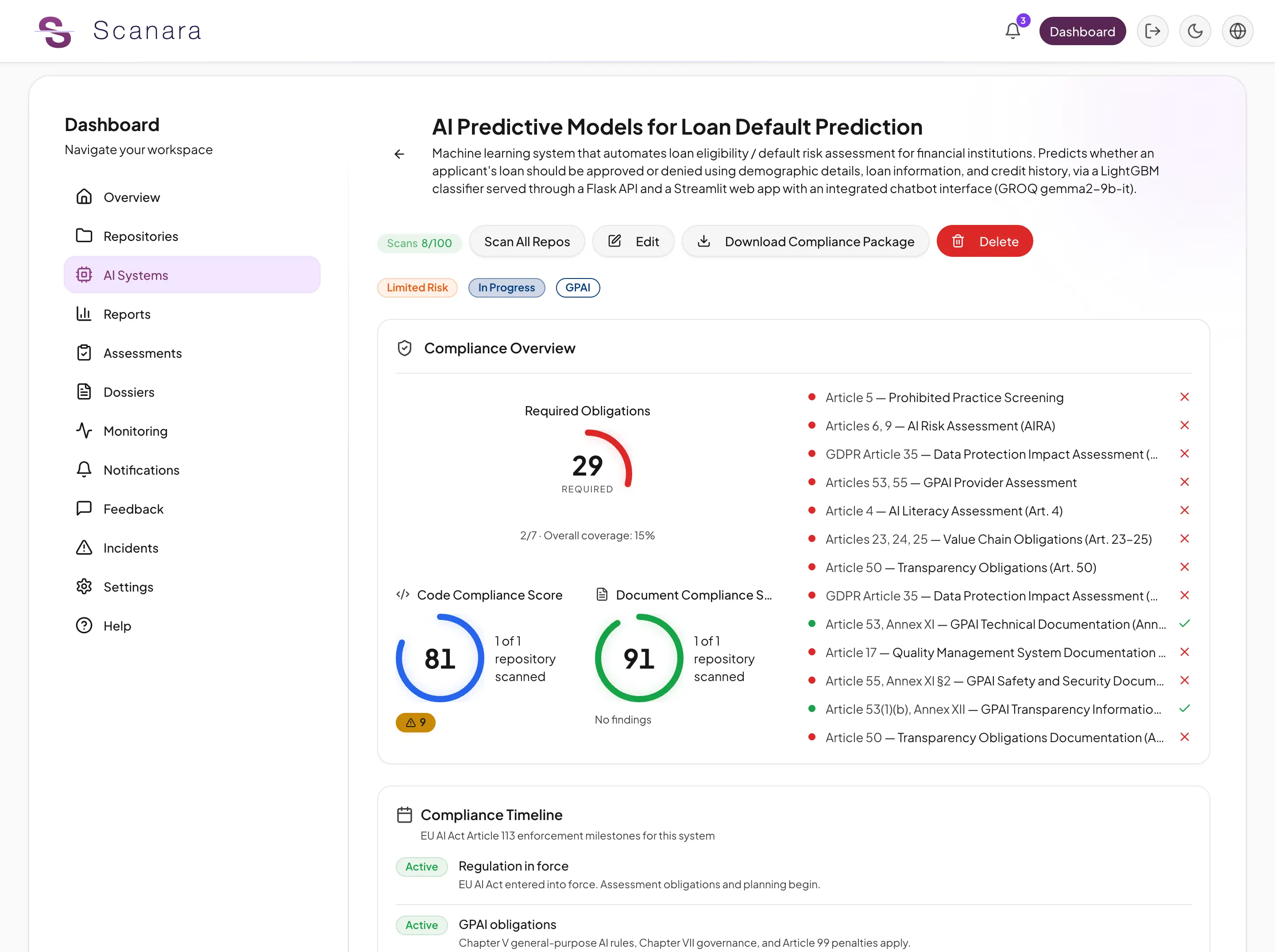Select Reports in the sidebar

tap(192, 314)
